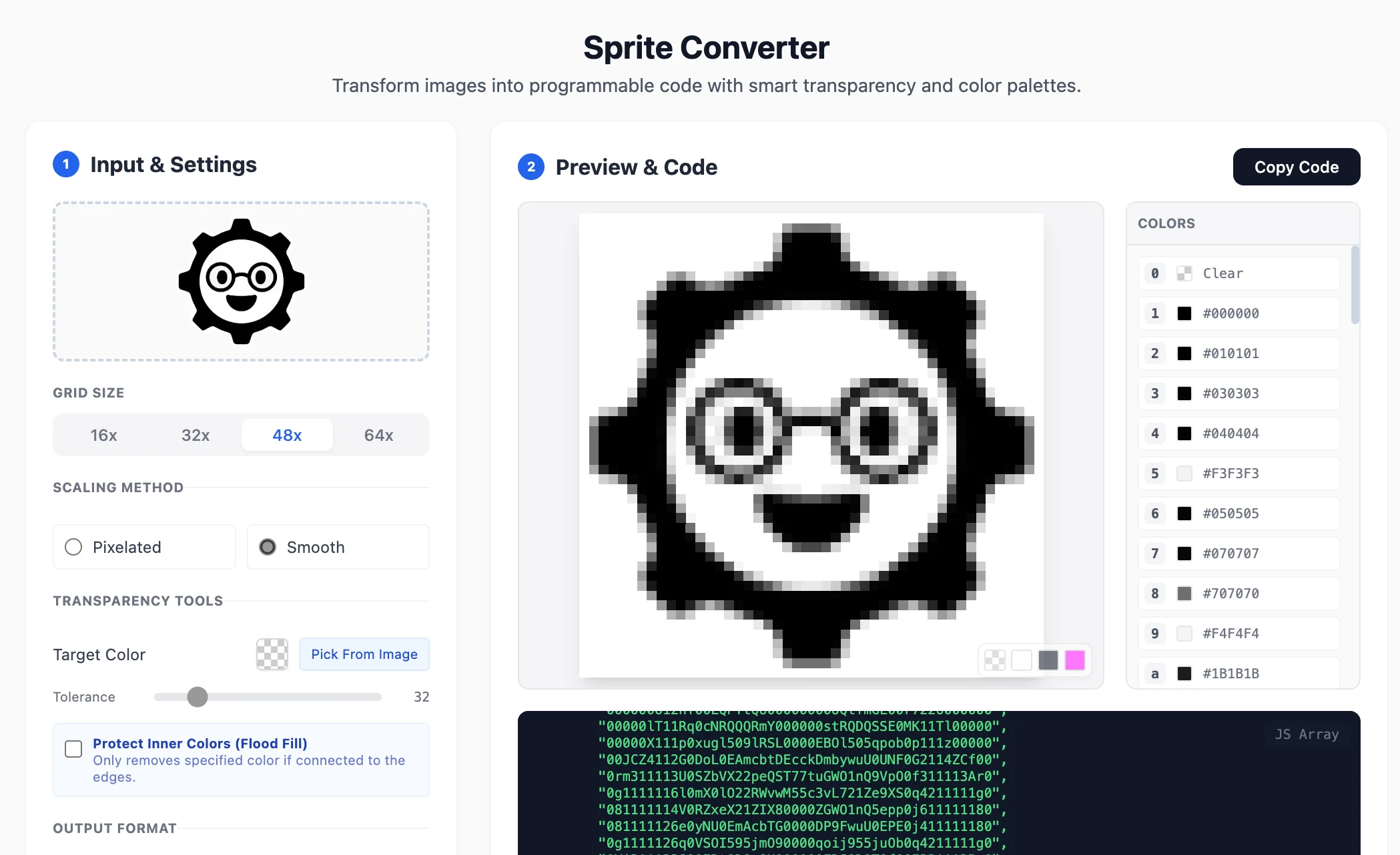Click the black swatch beside #000000
This screenshot has width=1400, height=855.
[1184, 313]
